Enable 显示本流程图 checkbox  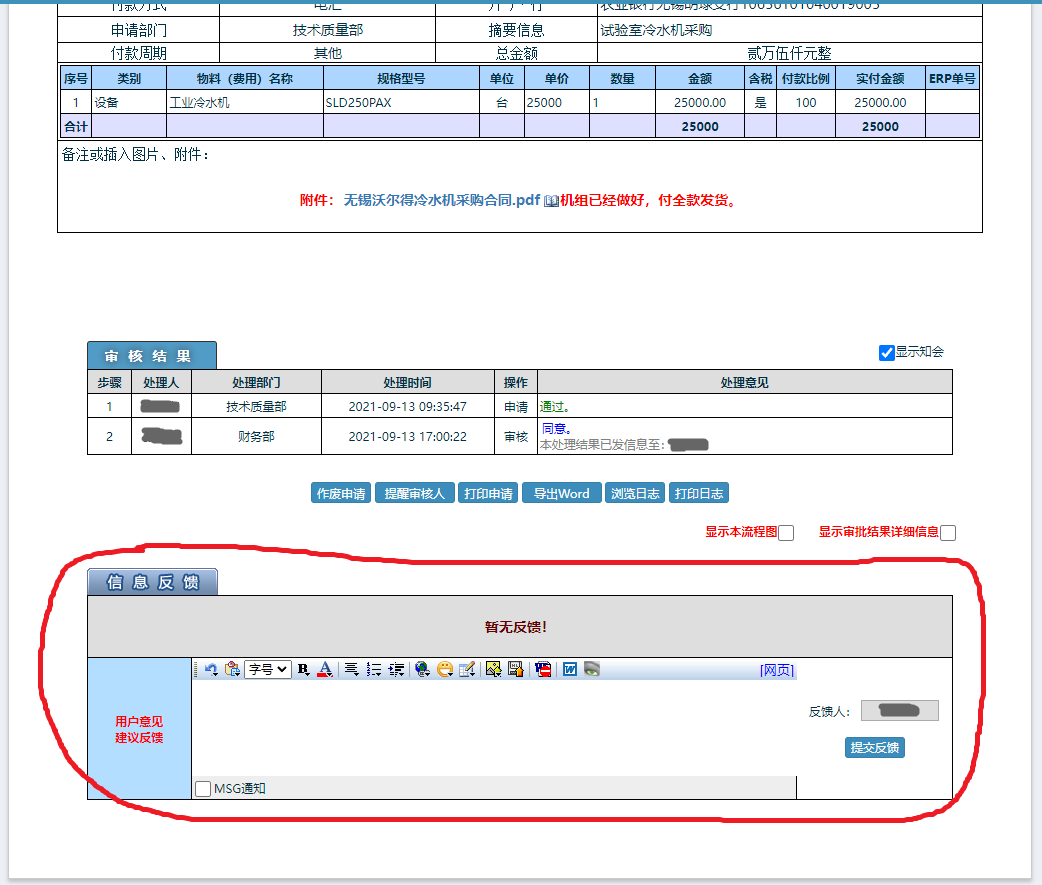pyautogui.click(x=786, y=533)
